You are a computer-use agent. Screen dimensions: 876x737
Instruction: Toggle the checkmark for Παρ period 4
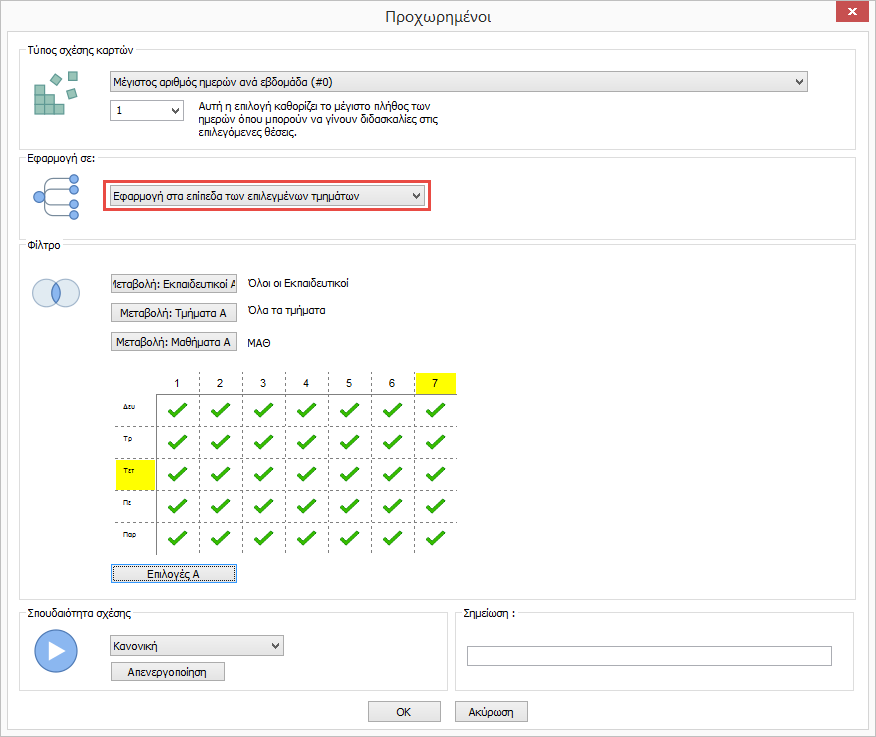click(307, 538)
